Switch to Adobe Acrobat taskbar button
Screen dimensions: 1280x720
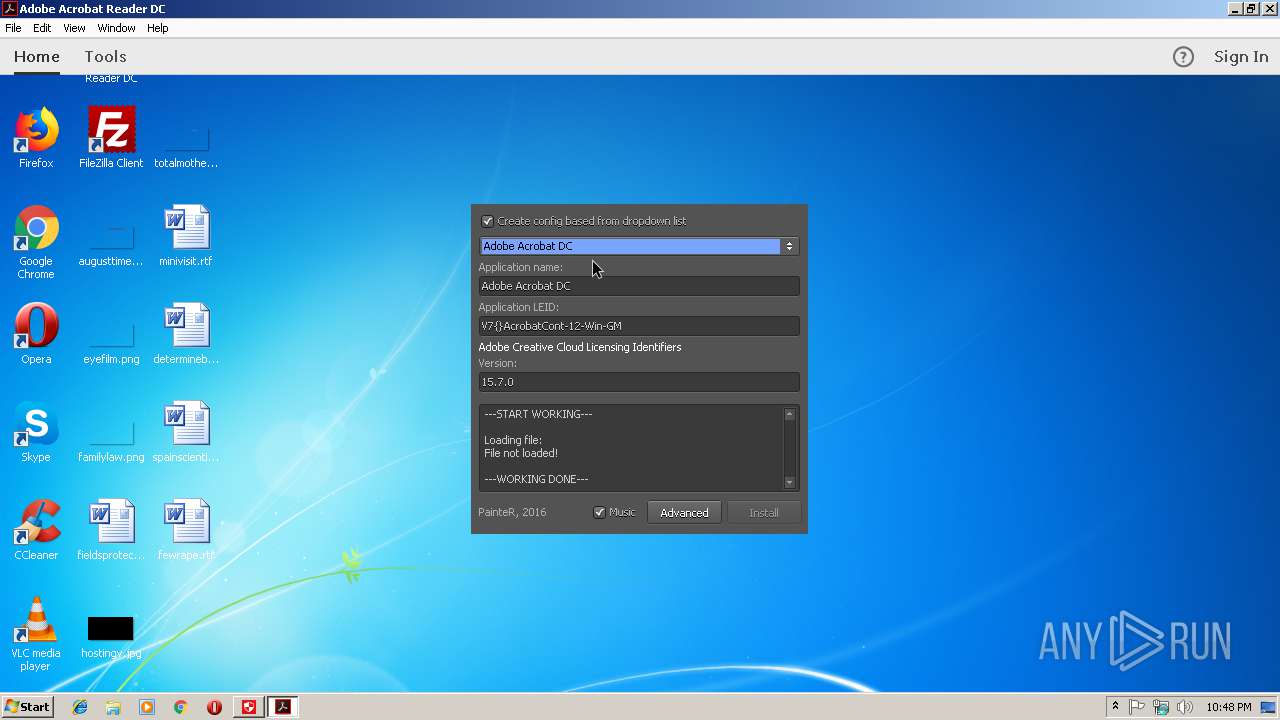(x=283, y=707)
